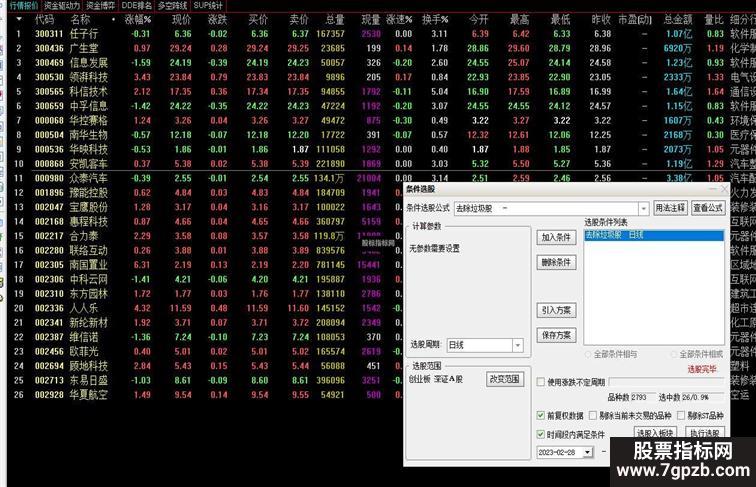Select stock code 000980 众泰汽车
This screenshot has width=756, height=487.
pos(71,178)
